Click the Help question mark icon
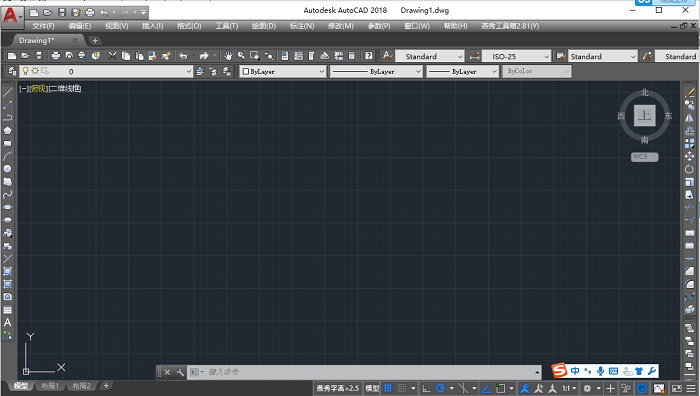This screenshot has width=700, height=396. [x=368, y=56]
